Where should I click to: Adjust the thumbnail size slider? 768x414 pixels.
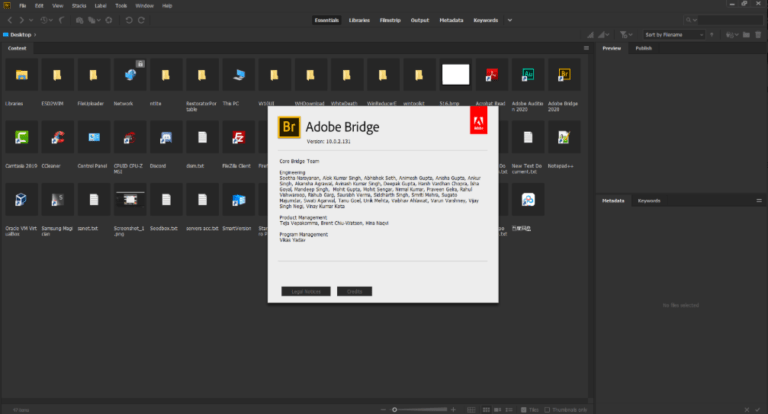tap(418, 410)
